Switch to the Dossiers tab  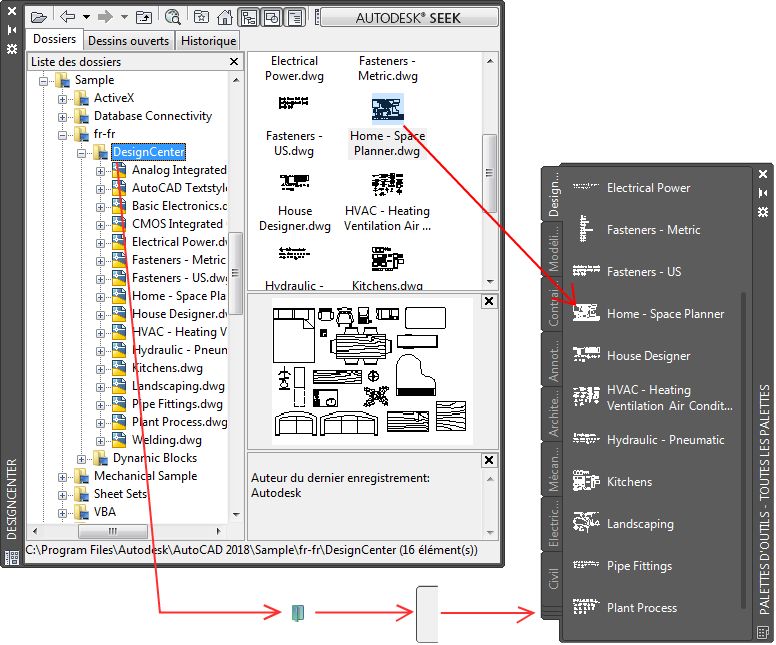(x=54, y=39)
